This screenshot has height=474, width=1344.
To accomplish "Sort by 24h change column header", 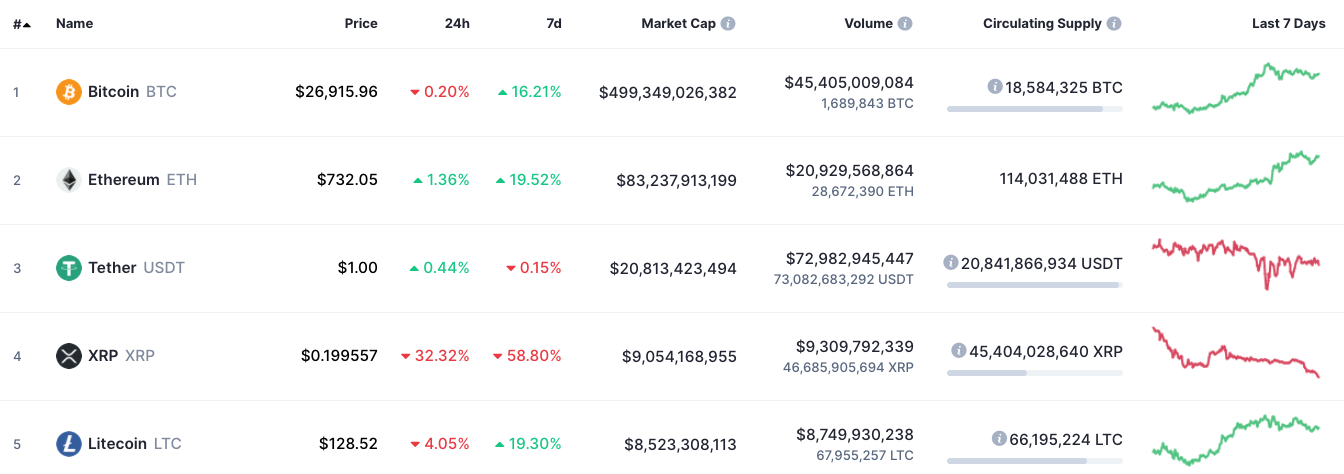I will [457, 23].
